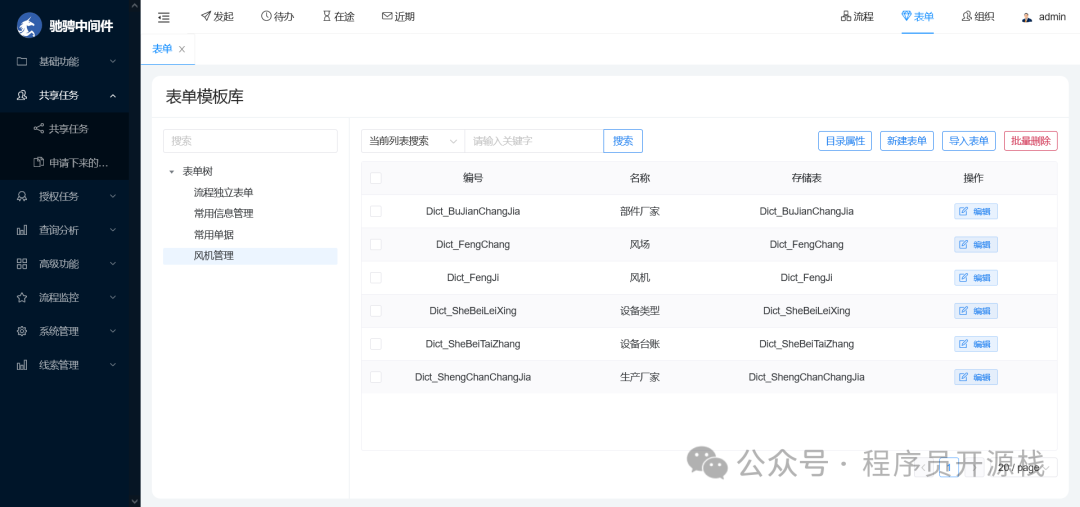Click the 系统管理 gear icon
The image size is (1080, 507).
22,331
